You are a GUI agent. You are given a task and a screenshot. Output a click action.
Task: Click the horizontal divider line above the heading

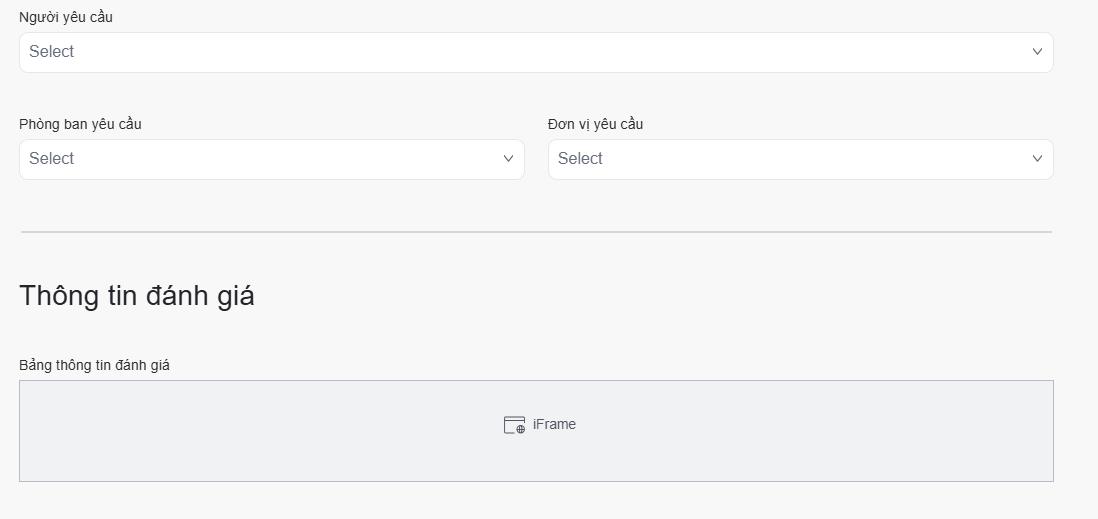(536, 232)
